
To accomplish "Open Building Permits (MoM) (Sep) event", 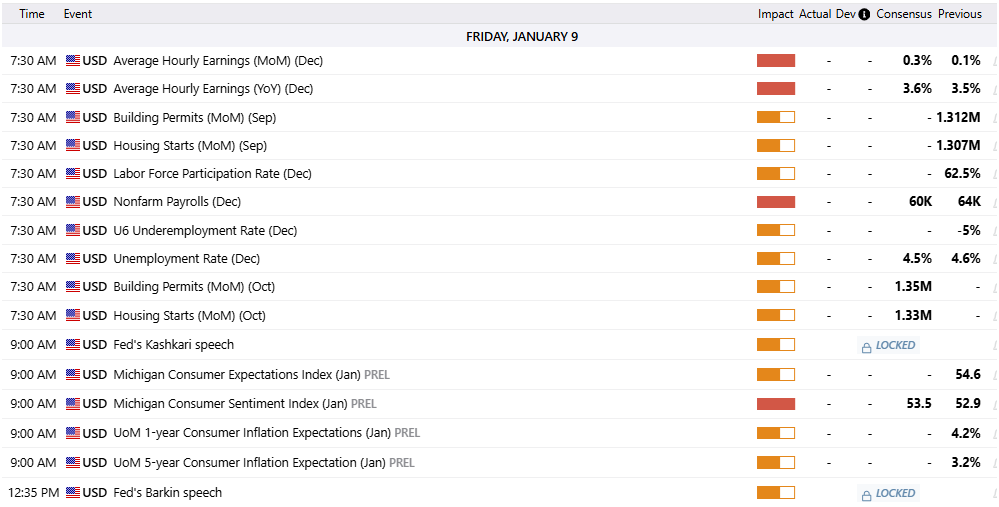I will pyautogui.click(x=194, y=117).
